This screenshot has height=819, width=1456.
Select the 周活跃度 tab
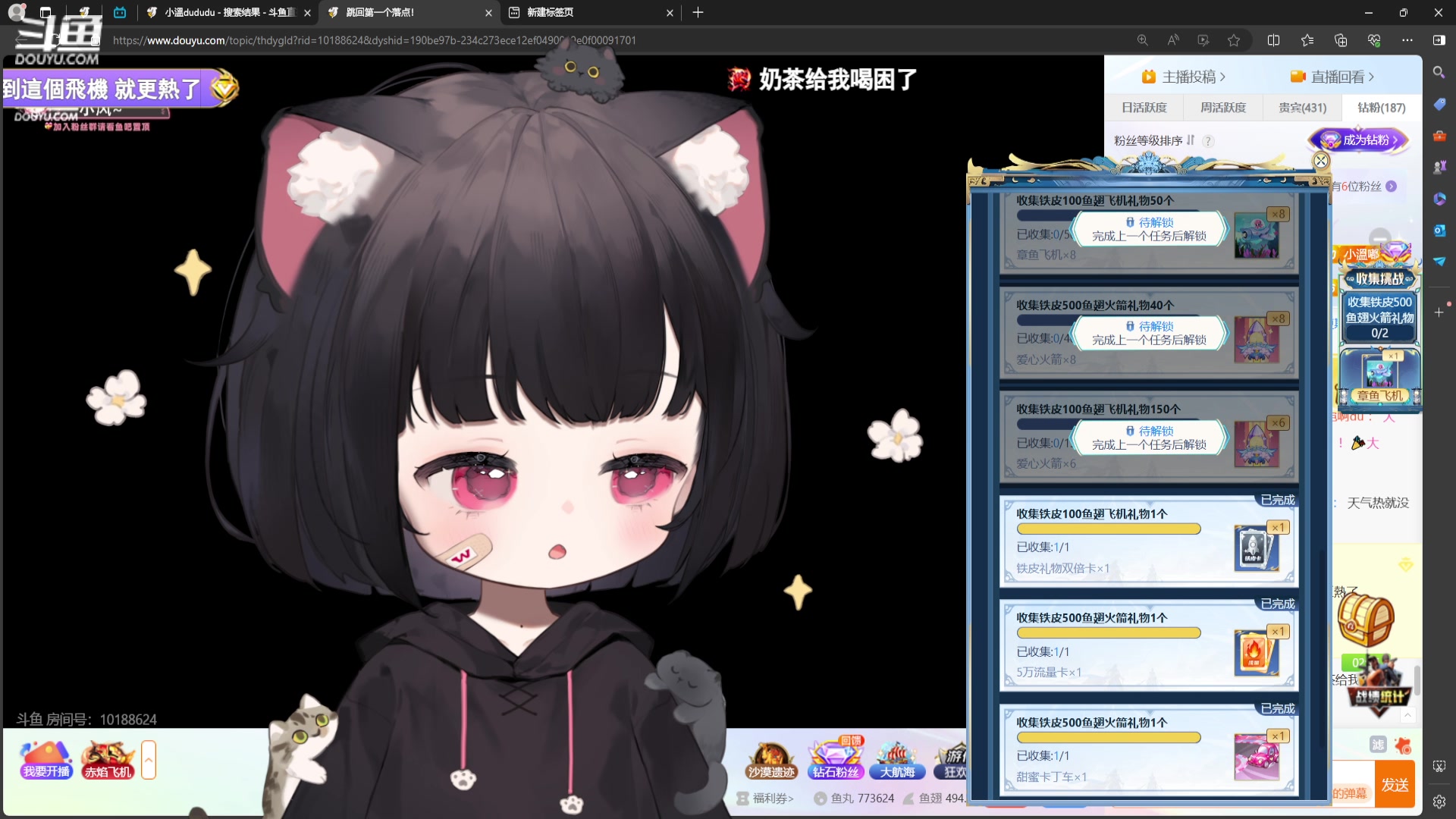pos(1222,108)
